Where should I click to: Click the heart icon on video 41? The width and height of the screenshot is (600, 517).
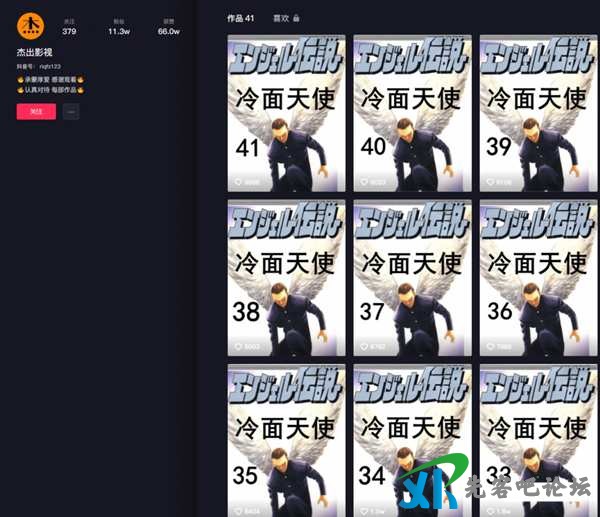(238, 182)
